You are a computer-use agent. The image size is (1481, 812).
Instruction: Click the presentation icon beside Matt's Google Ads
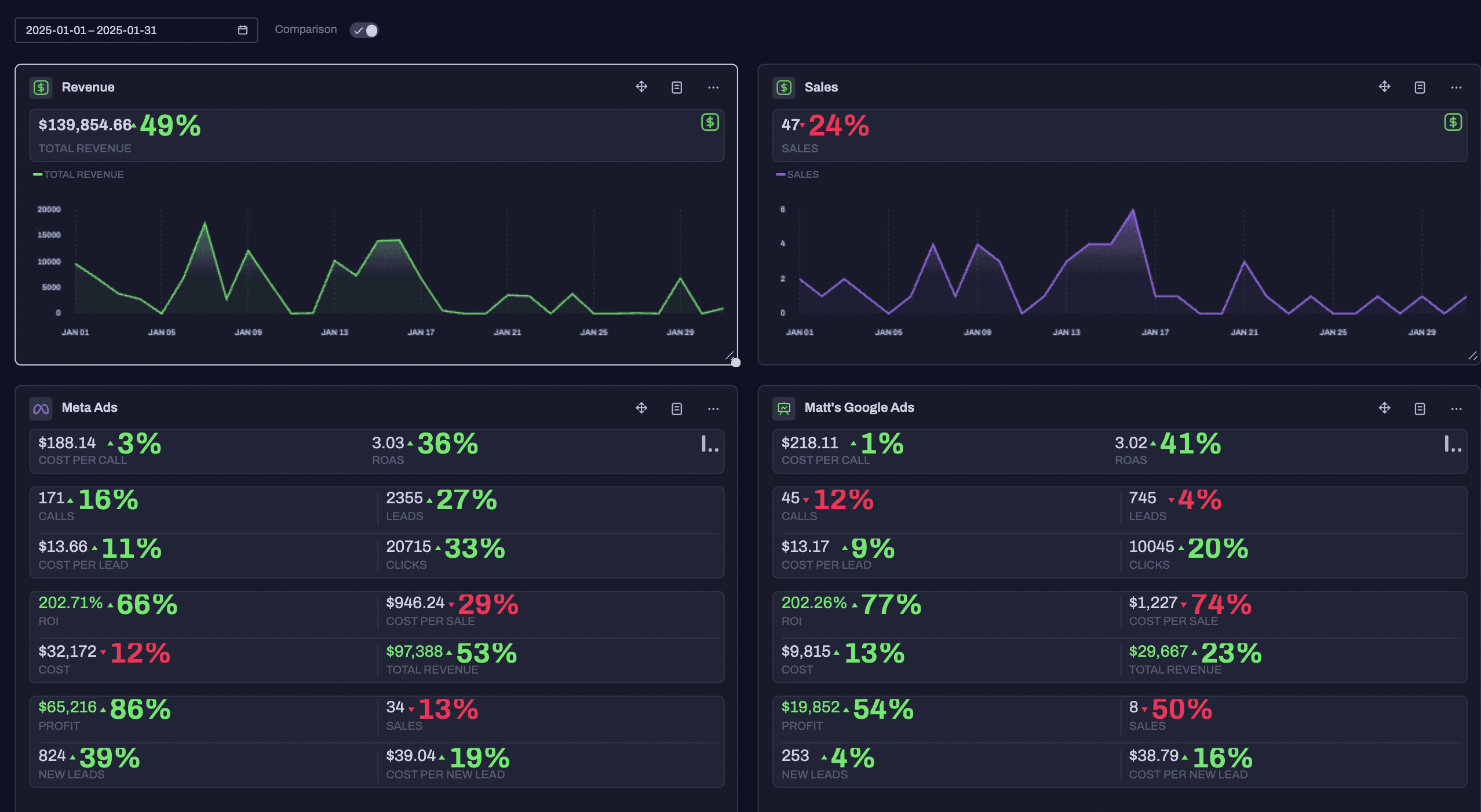coord(784,409)
